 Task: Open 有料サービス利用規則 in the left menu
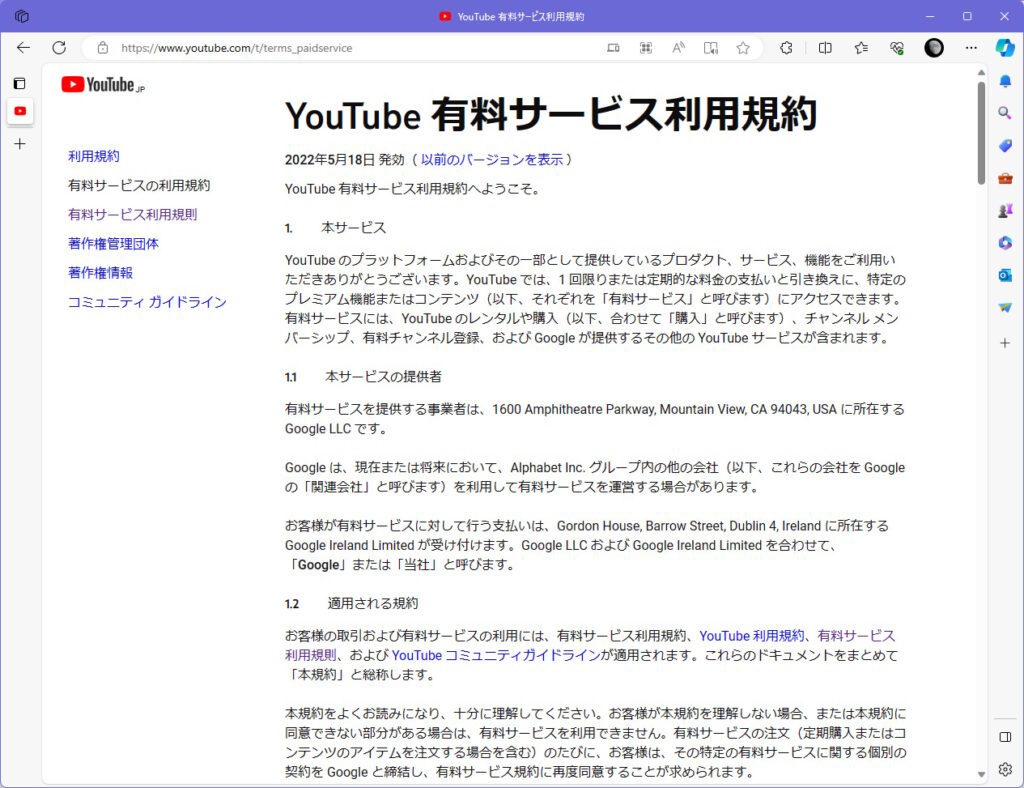(133, 214)
